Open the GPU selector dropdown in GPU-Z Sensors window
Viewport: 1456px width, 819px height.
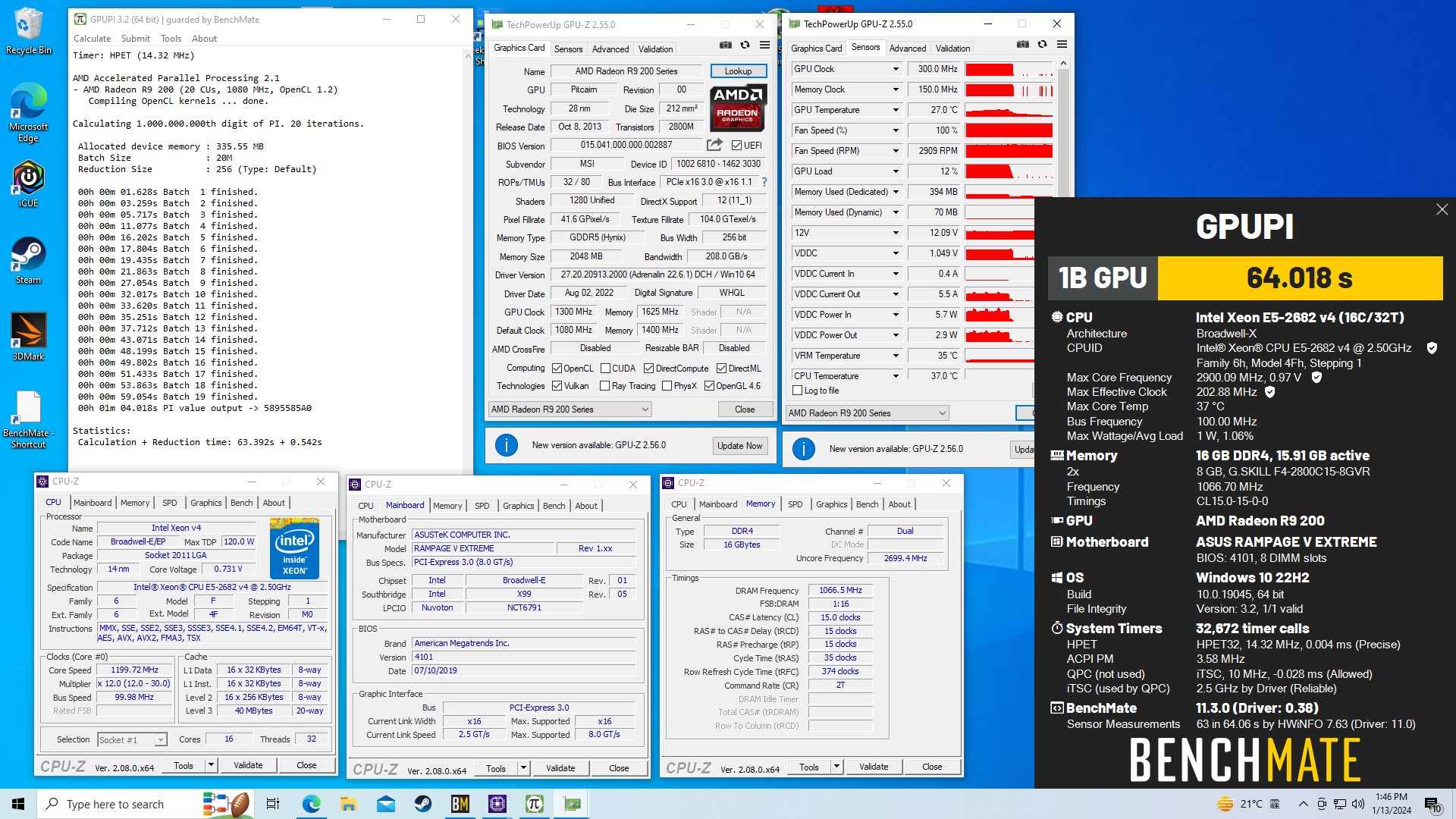(867, 413)
